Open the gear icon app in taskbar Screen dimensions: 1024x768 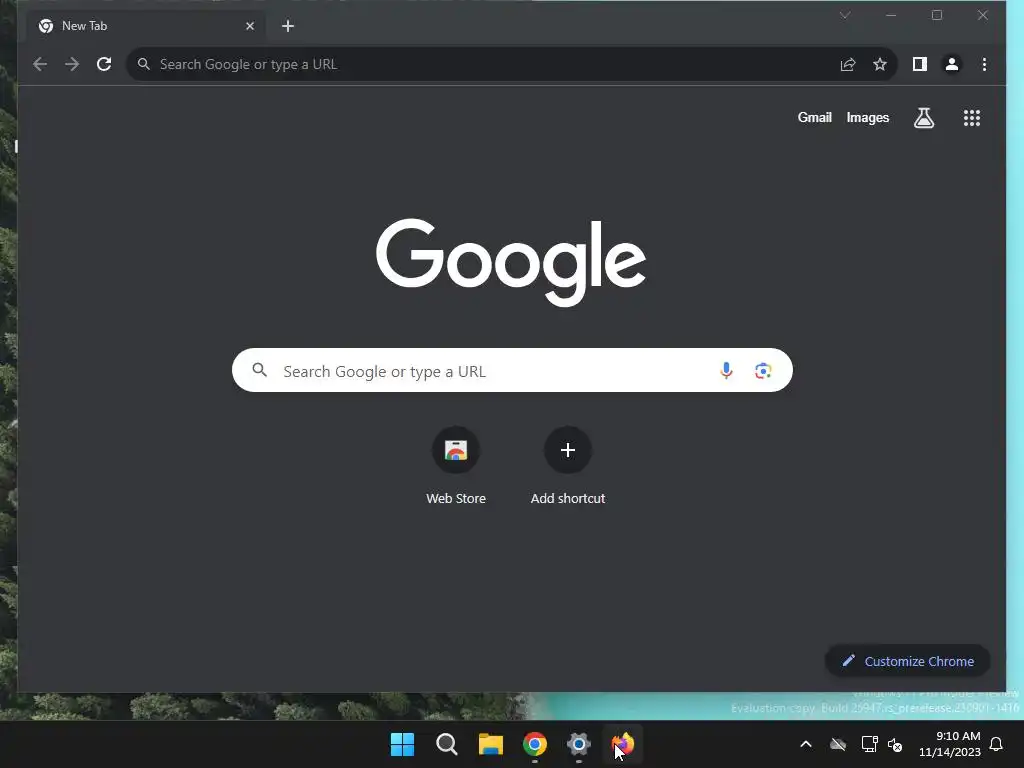point(579,744)
